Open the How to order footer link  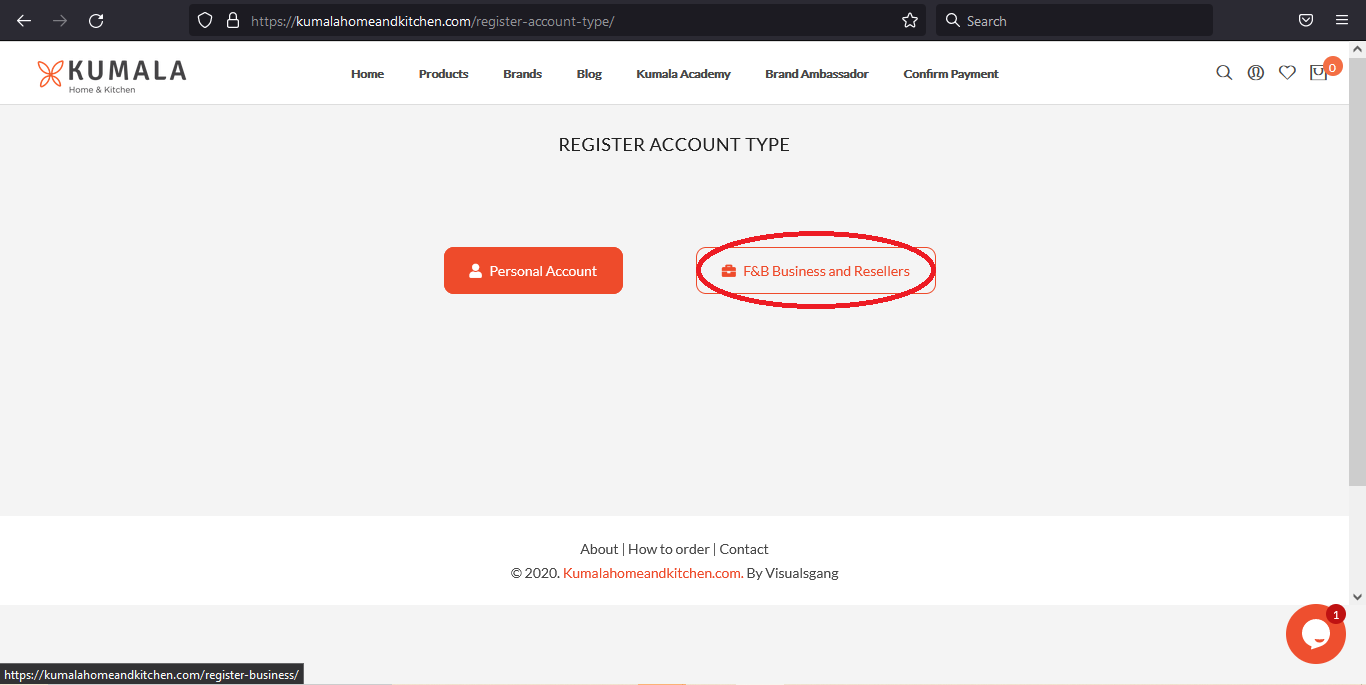(x=669, y=549)
